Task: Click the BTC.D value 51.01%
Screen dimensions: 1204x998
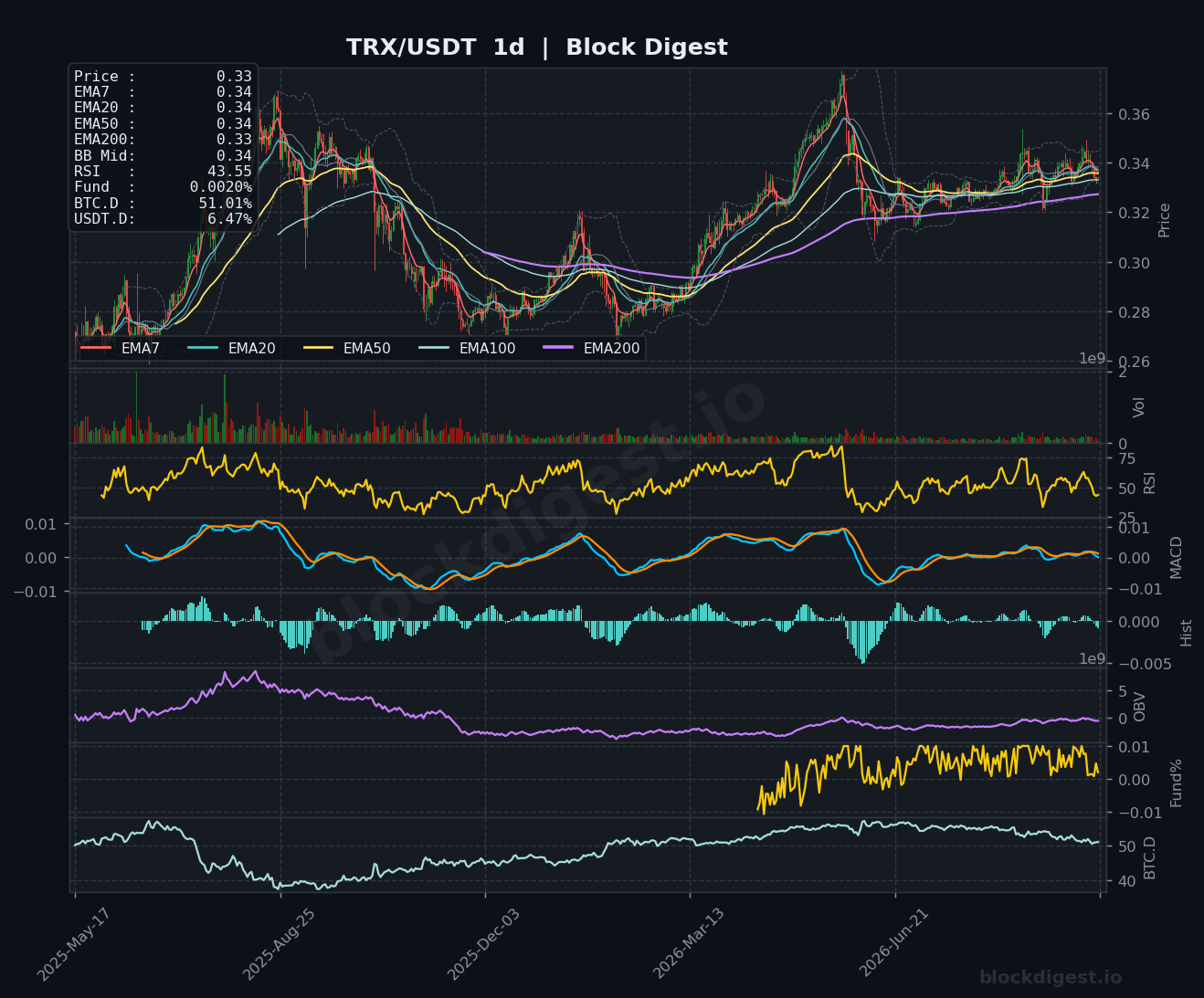Action: point(226,203)
